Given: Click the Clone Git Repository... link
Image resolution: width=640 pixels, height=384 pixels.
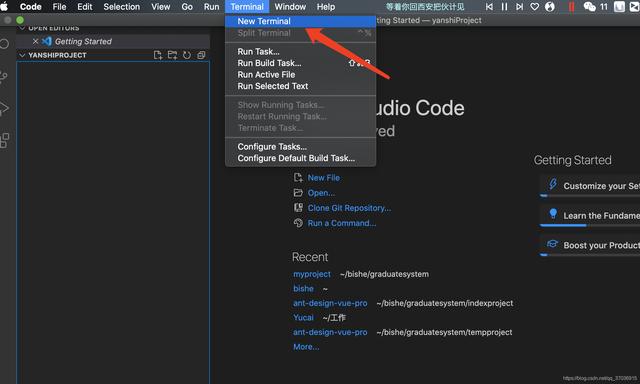Looking at the screenshot, I should tap(349, 208).
